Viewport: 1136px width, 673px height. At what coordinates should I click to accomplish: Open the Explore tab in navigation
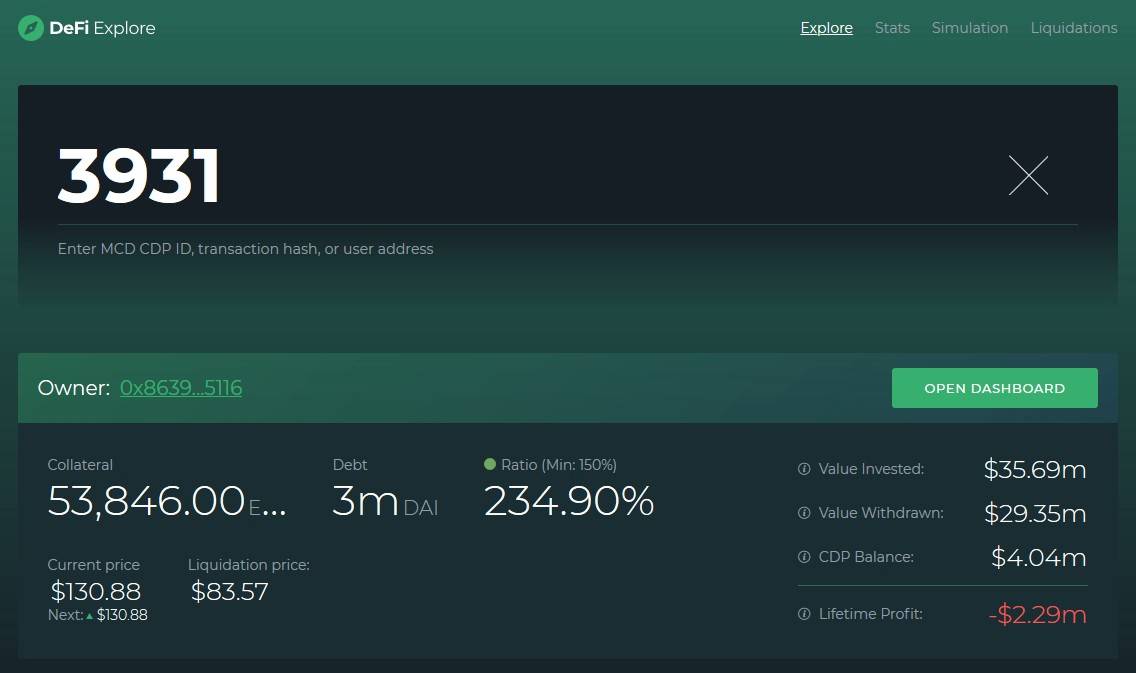coord(826,28)
